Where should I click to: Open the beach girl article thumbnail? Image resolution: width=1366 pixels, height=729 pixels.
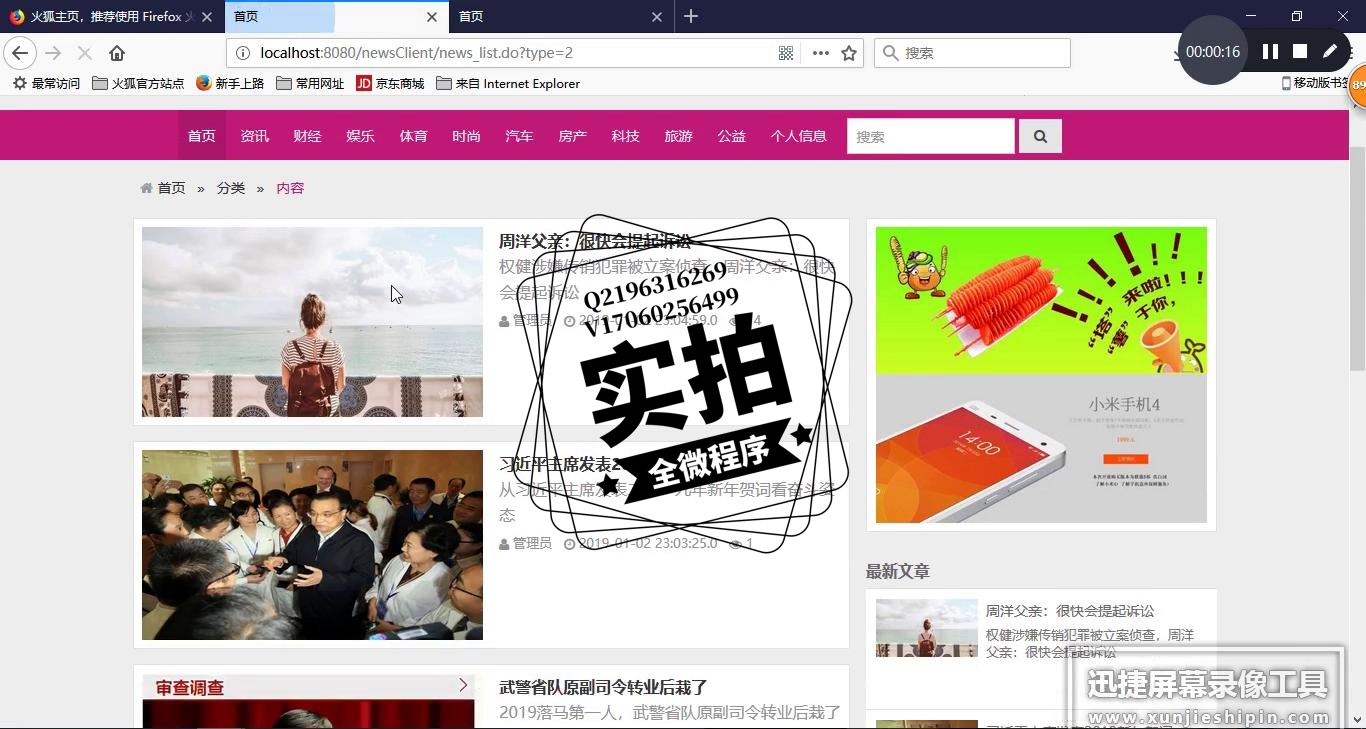tap(312, 322)
